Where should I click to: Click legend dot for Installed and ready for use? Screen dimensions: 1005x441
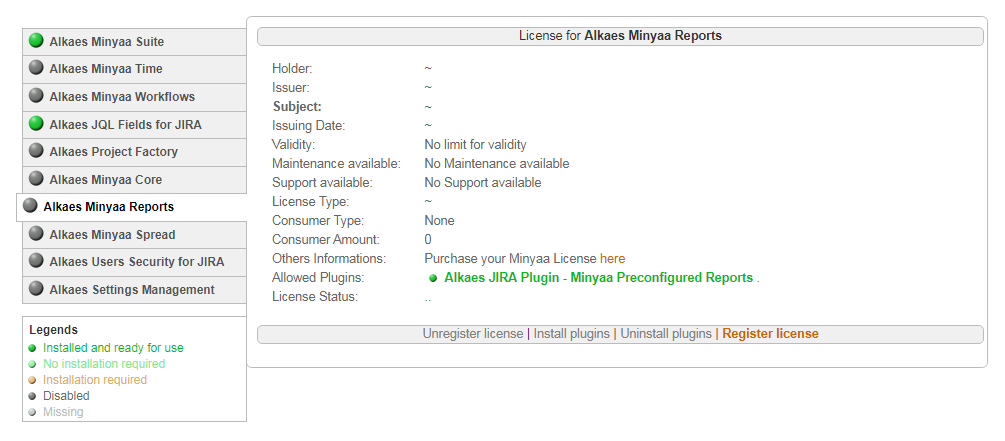[33, 348]
